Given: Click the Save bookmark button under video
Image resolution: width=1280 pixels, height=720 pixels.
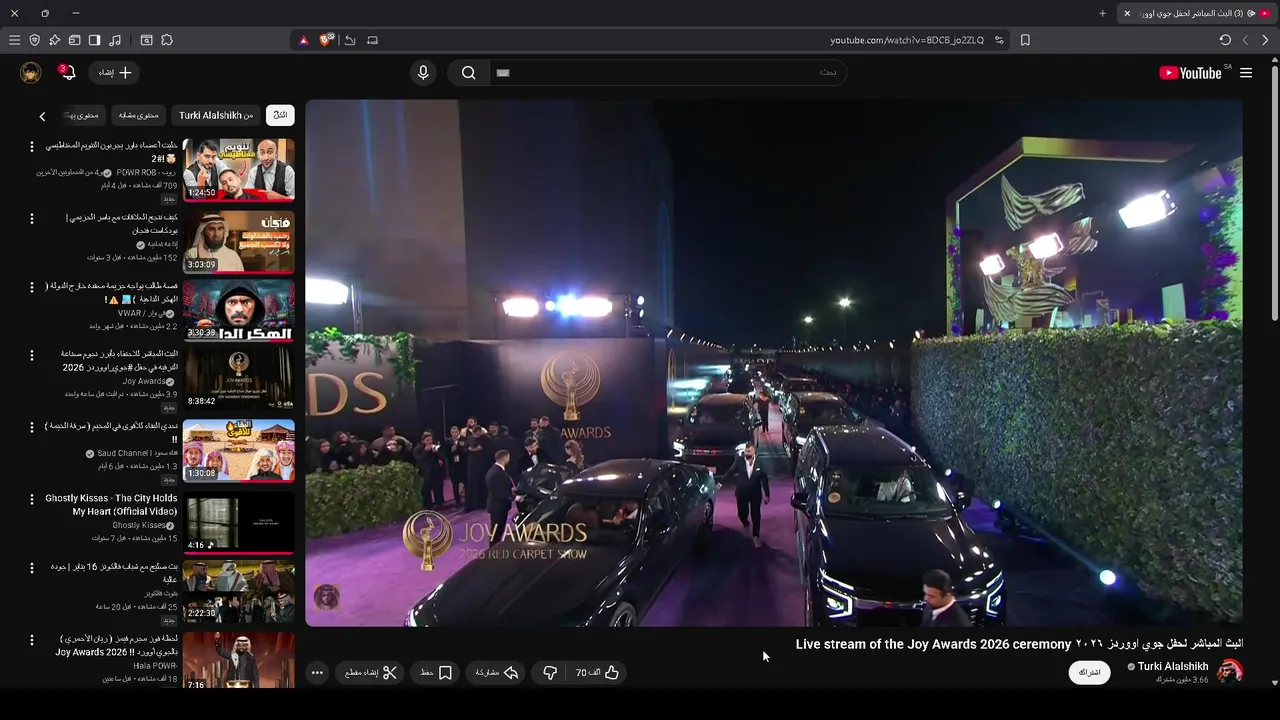Looking at the screenshot, I should click(436, 673).
